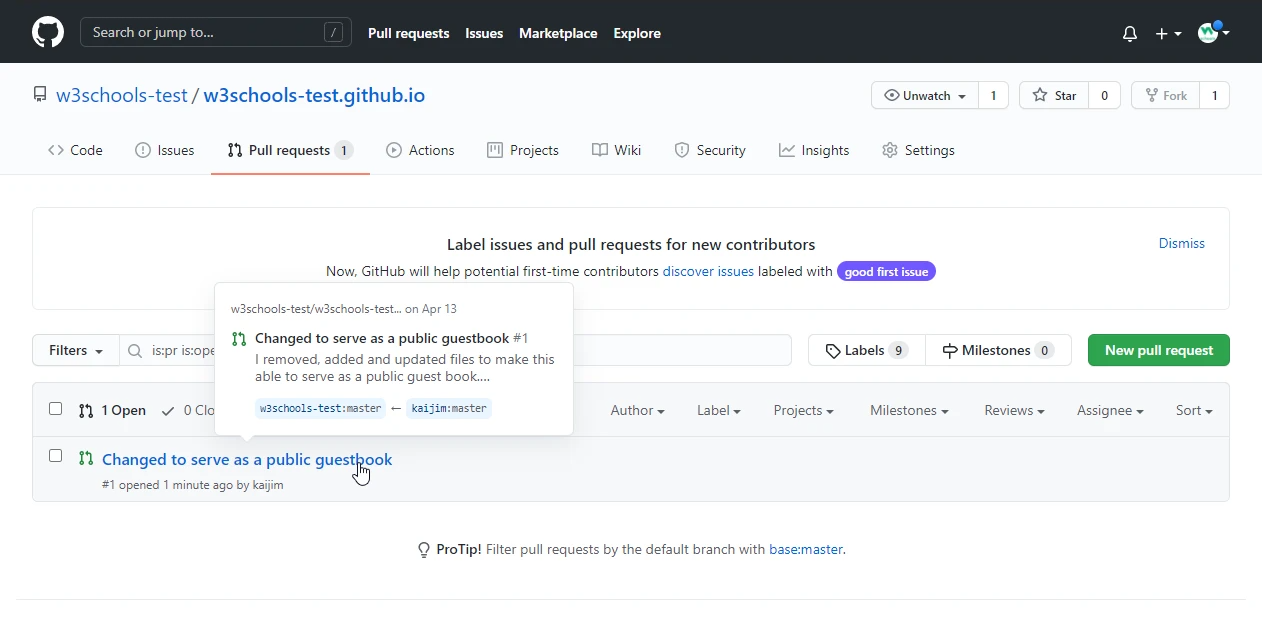
Task: Expand the Filters dropdown
Action: 76,351
